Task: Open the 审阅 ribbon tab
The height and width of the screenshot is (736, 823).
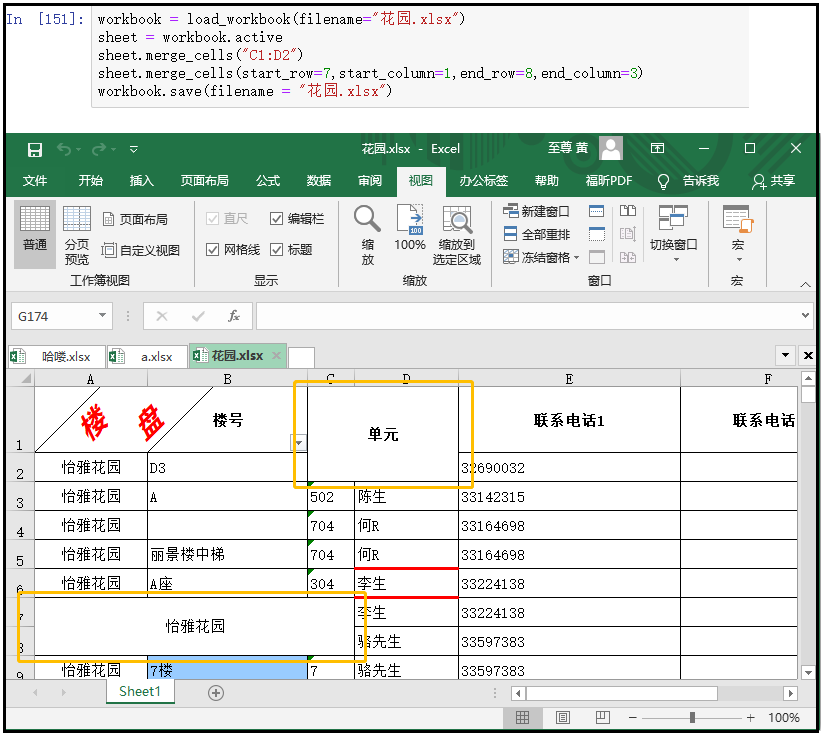Action: tap(370, 181)
